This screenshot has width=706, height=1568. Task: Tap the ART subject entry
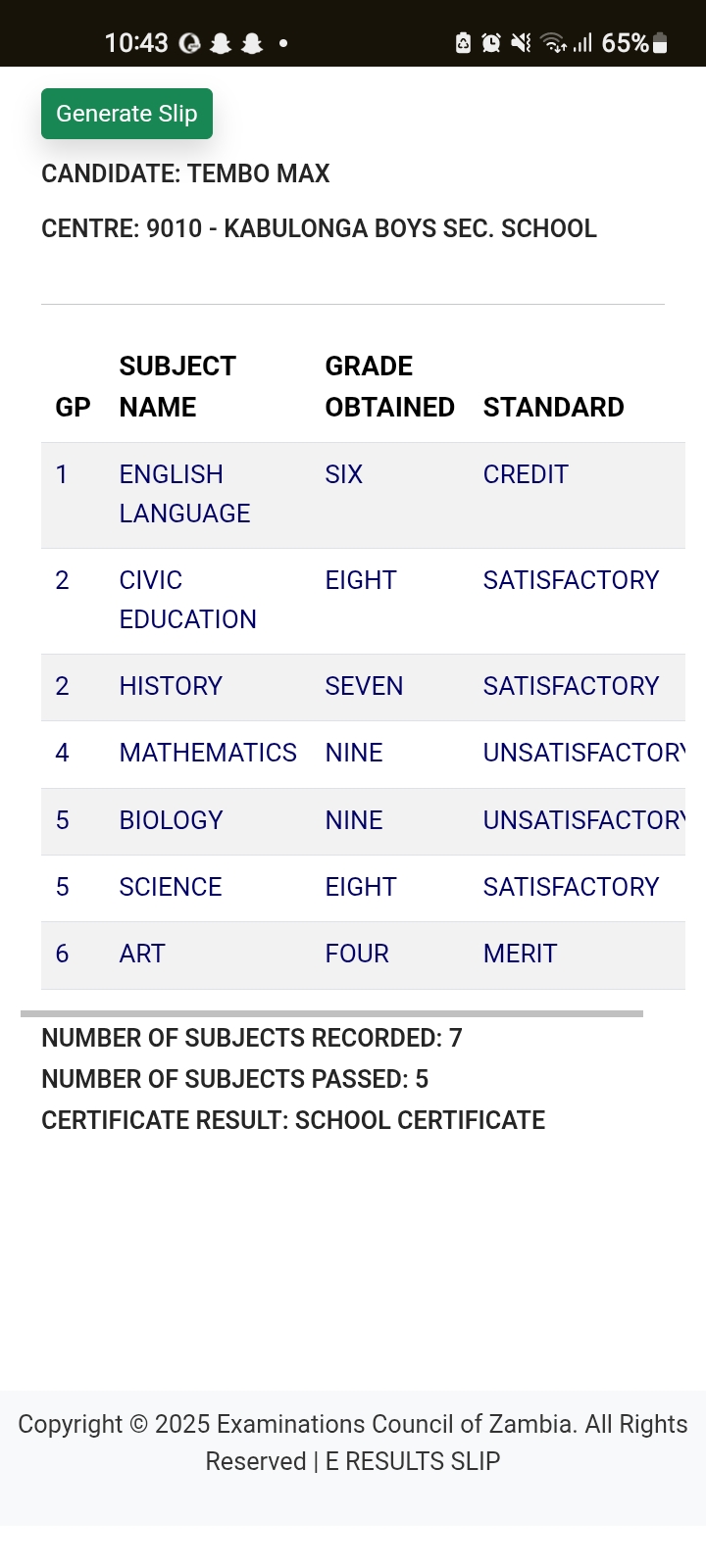pyautogui.click(x=142, y=954)
